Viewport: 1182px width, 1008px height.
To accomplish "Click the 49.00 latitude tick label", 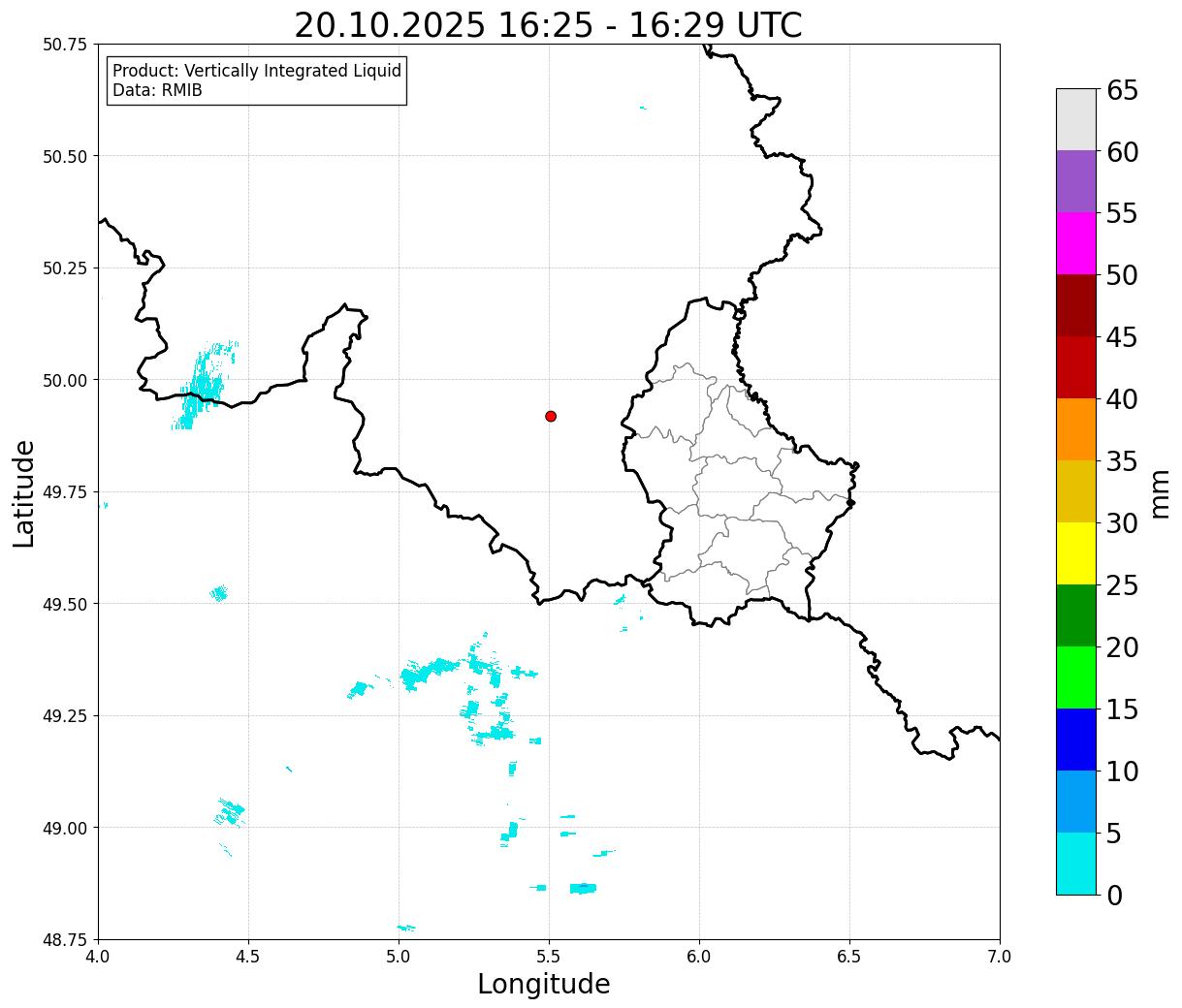I will pos(65,828).
